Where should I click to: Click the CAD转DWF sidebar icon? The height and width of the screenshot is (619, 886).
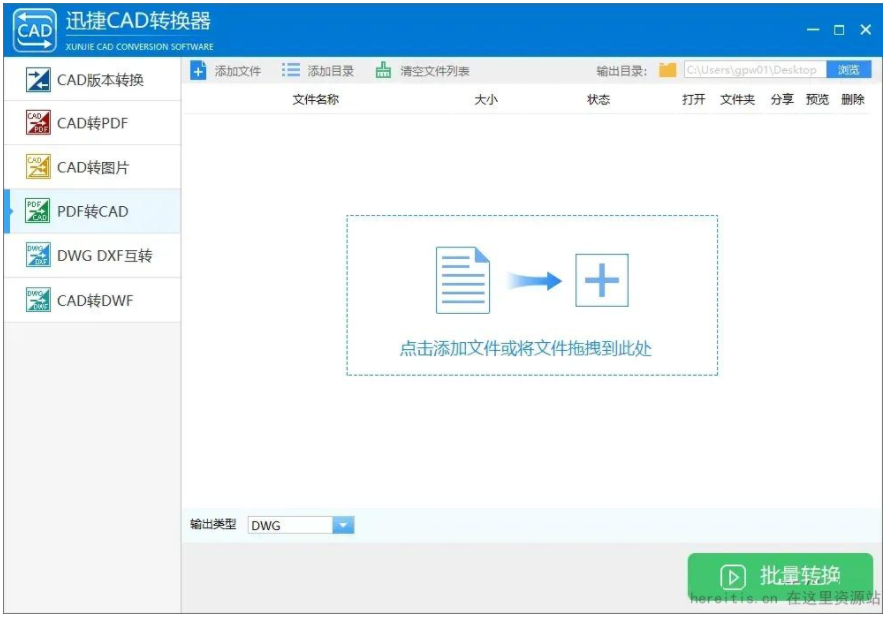tap(38, 300)
